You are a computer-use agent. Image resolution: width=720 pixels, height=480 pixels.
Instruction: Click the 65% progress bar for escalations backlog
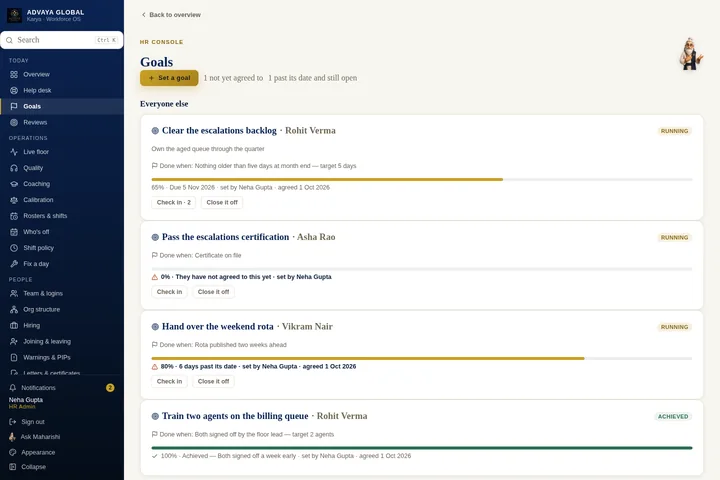[x=422, y=180]
